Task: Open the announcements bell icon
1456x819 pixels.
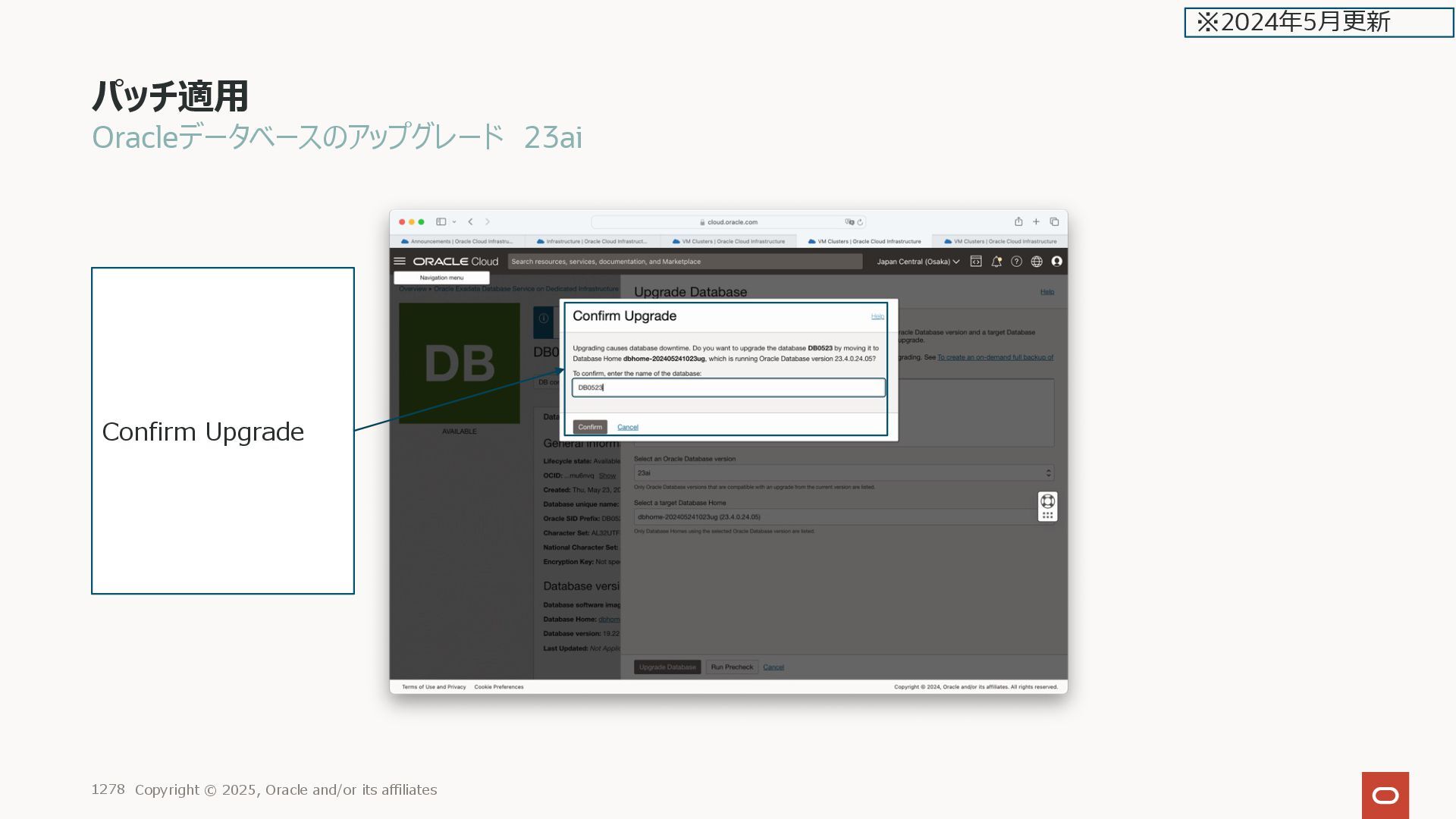Action: 996,261
